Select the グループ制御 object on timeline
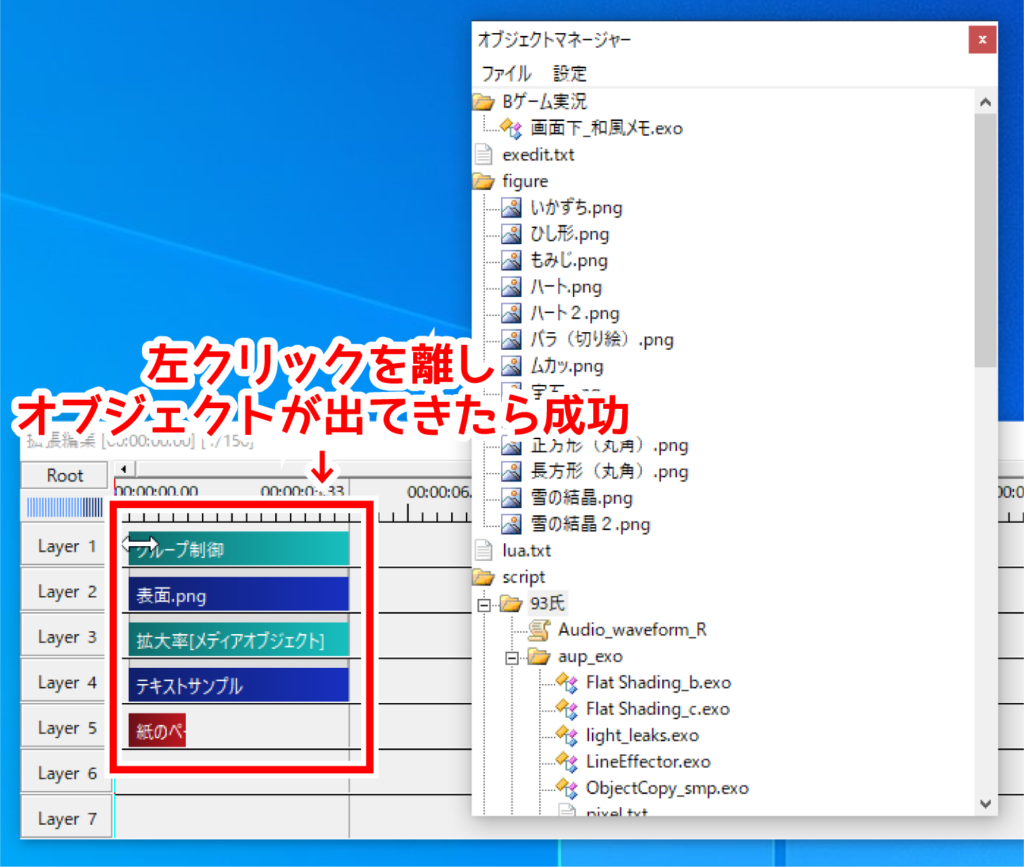Screen dimensions: 1024x867 point(238,548)
